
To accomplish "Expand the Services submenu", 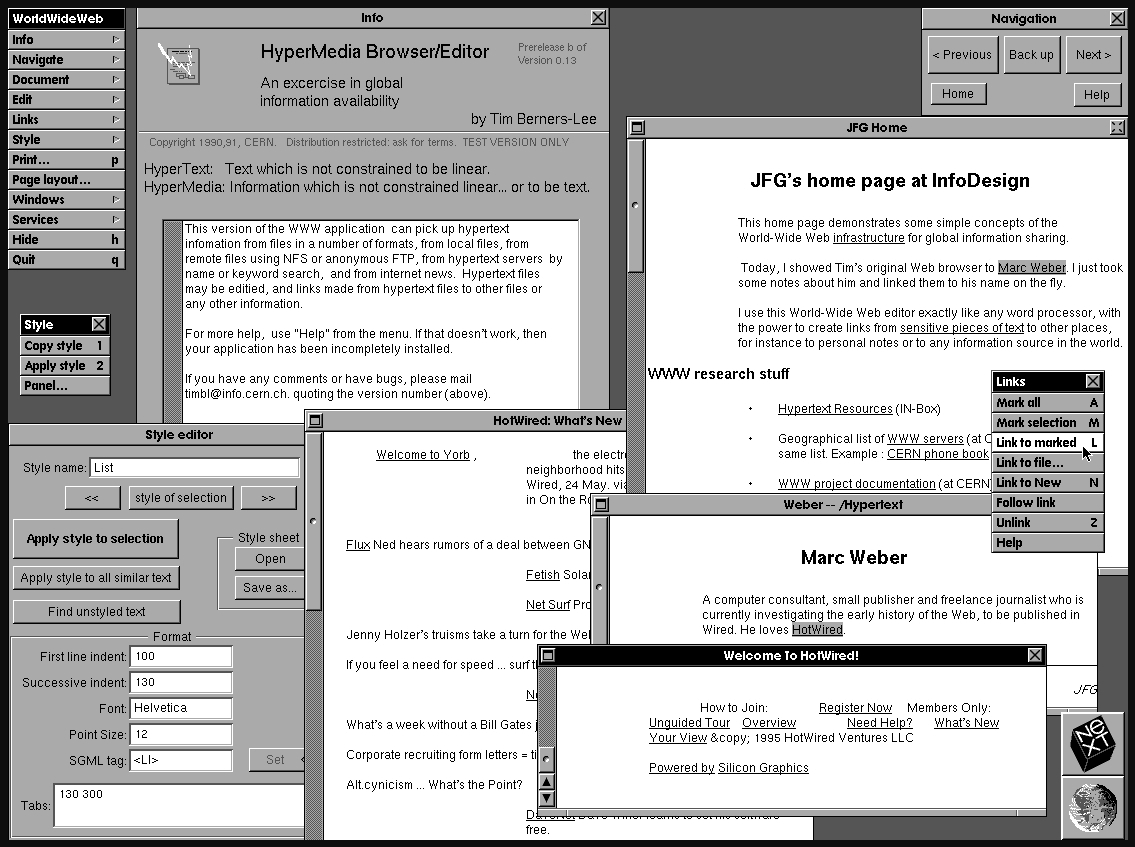I will tap(66, 219).
